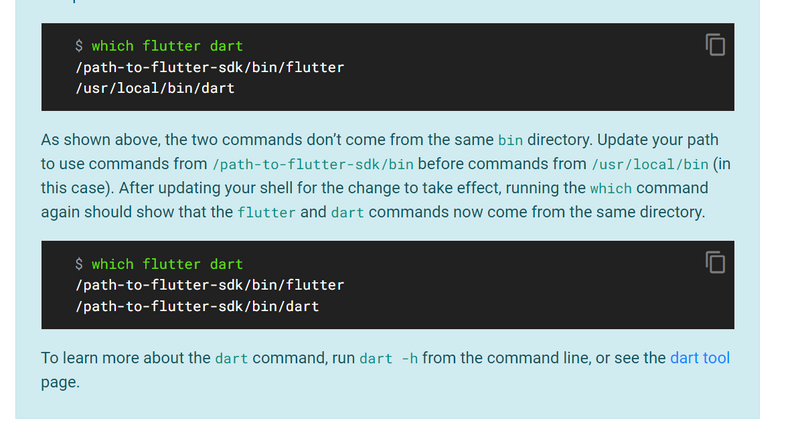
Task: Click inline code '/usr/local/bin' in paragraph
Action: tap(650, 164)
